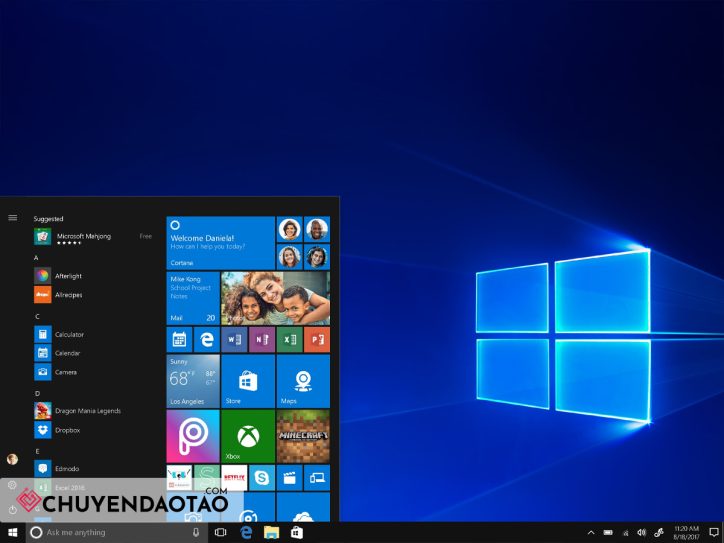Open the clock showing 11:20 AM

[686, 532]
